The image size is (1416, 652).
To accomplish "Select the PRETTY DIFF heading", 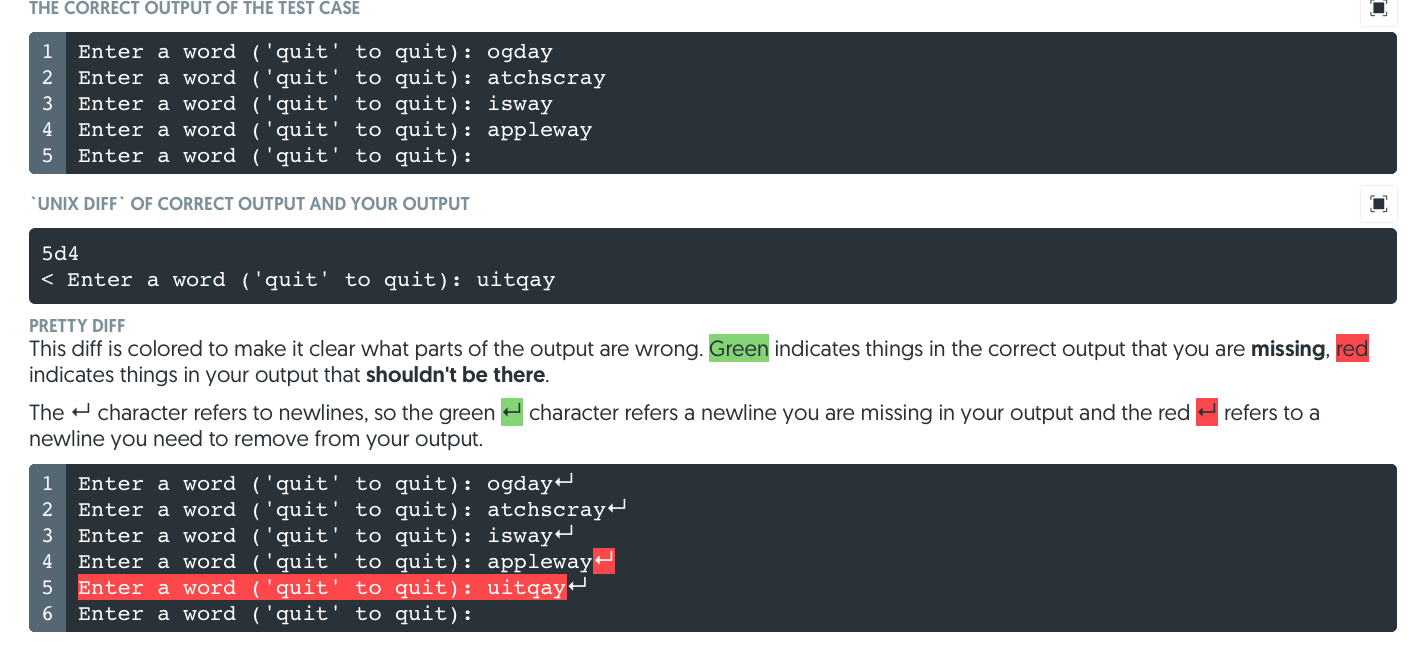I will coord(76,325).
